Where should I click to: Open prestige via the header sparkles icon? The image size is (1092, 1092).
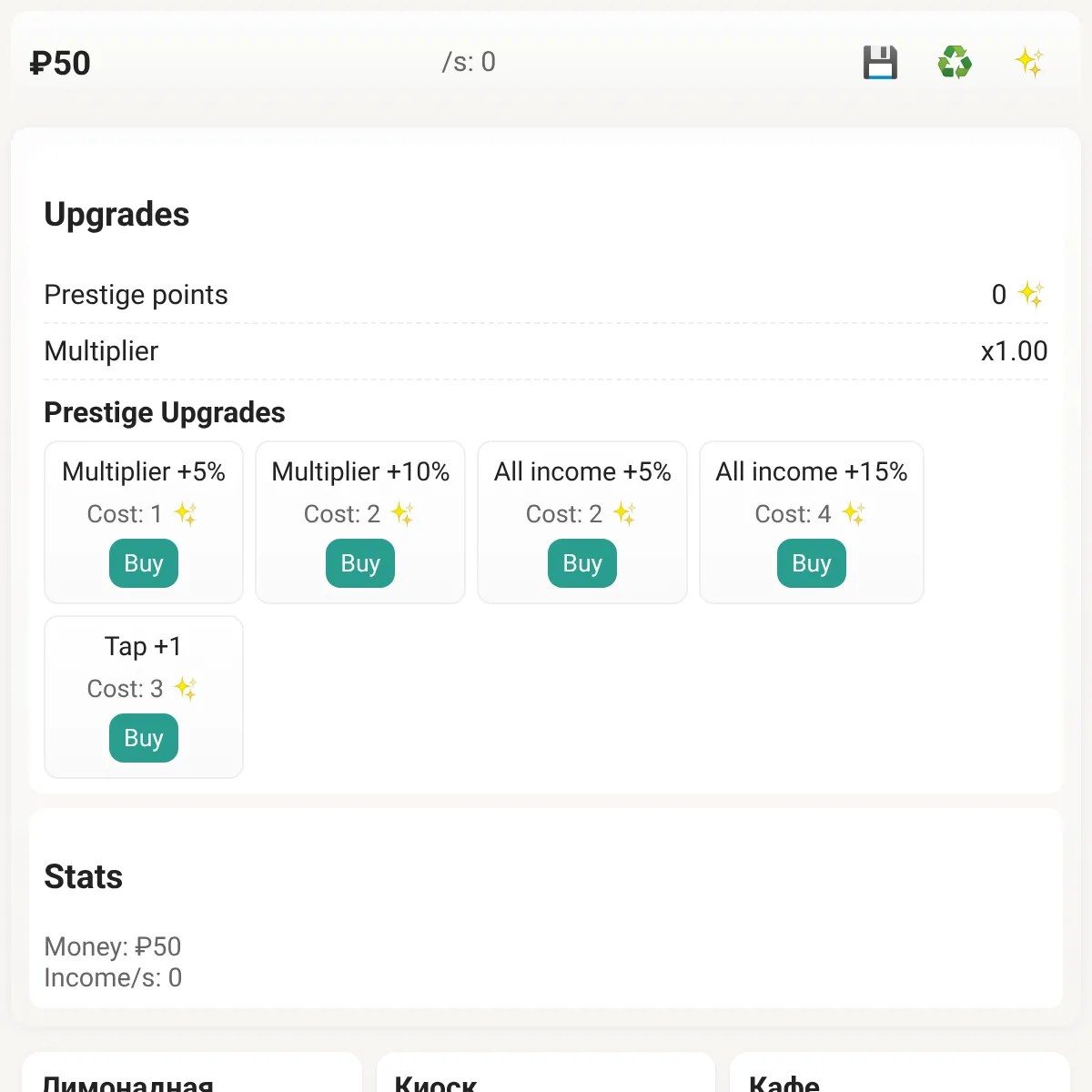pyautogui.click(x=1029, y=63)
